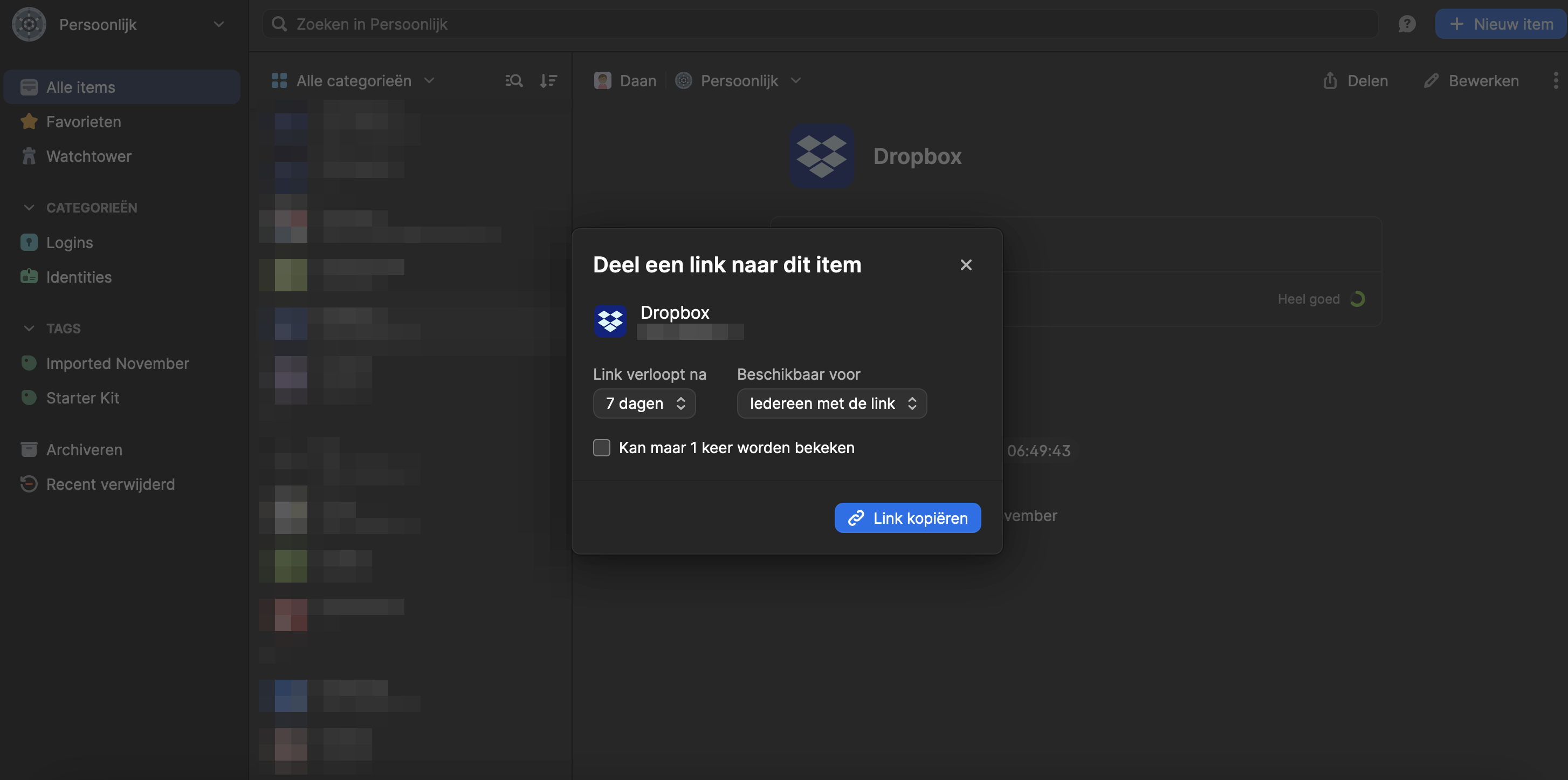1568x780 pixels.
Task: Click the Archiveren icon in sidebar
Action: click(28, 449)
